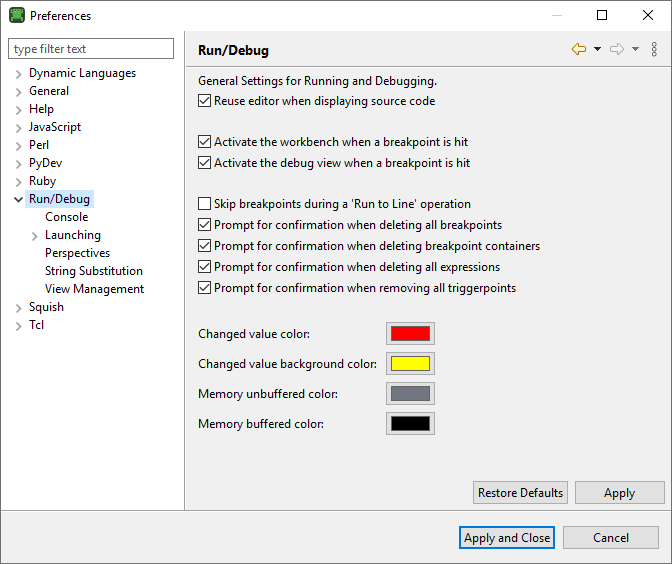Pick the Memory buffered black color swatch
Screen dimensions: 672x564
(410, 423)
